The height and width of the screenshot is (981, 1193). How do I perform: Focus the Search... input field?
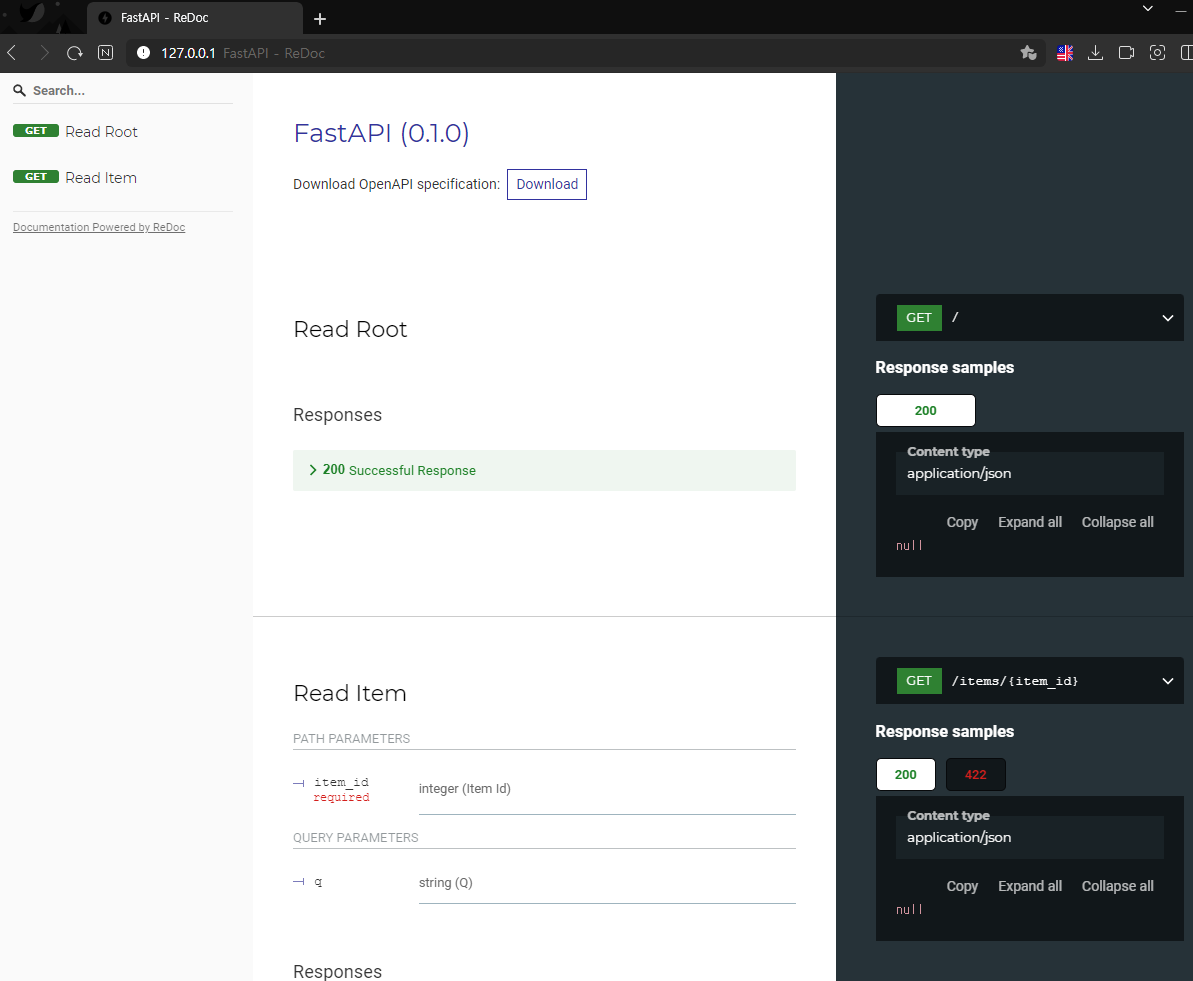[x=122, y=91]
